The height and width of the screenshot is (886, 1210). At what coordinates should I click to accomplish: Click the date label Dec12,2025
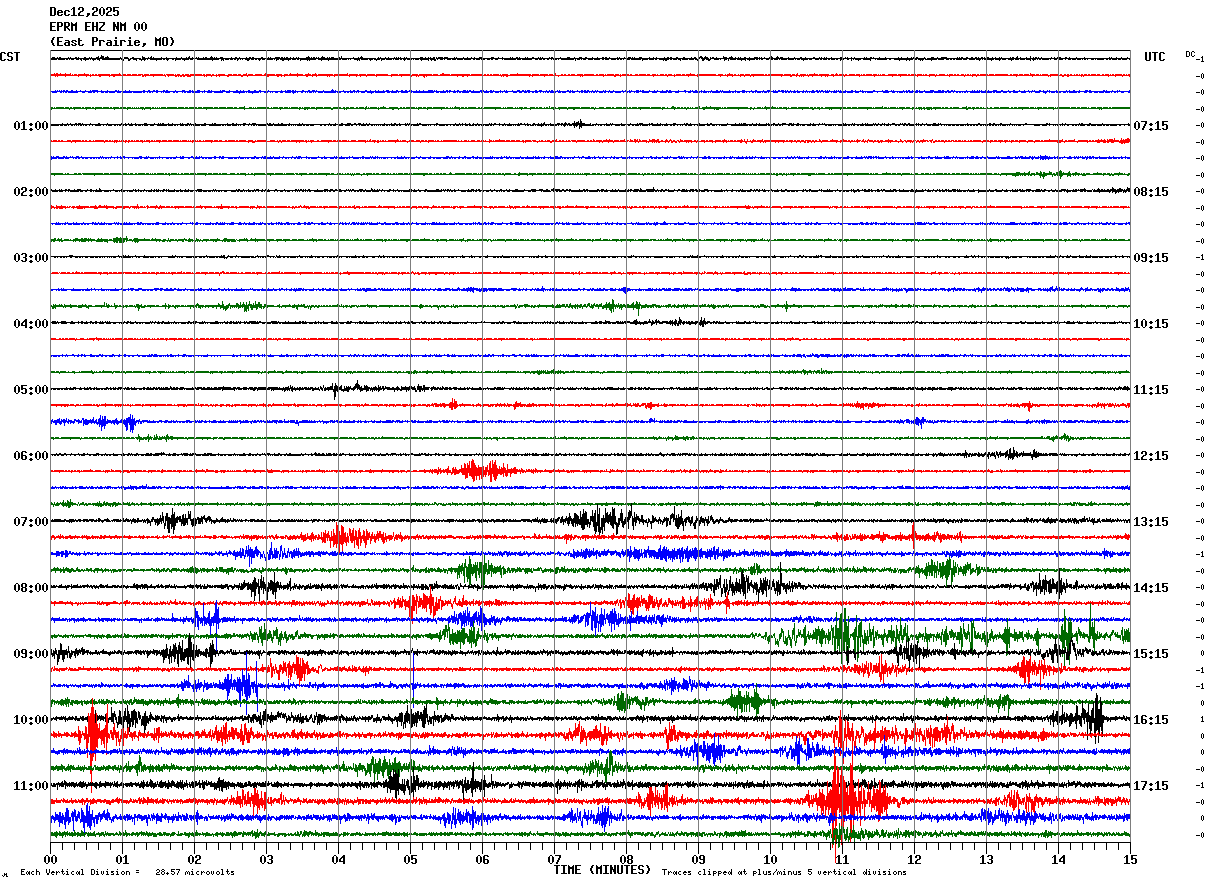coord(84,12)
